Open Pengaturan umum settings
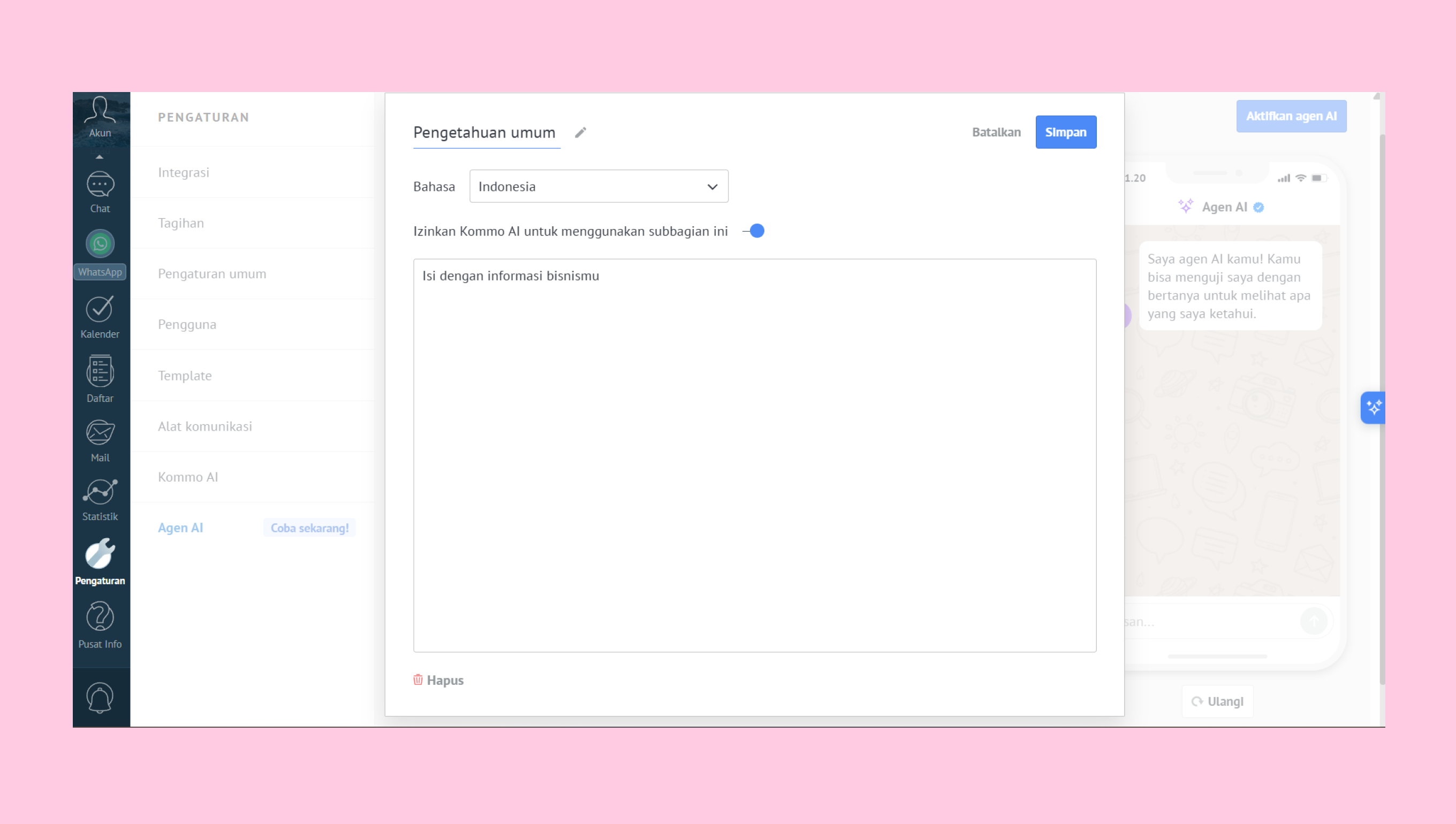This screenshot has height=824, width=1456. pos(253,274)
